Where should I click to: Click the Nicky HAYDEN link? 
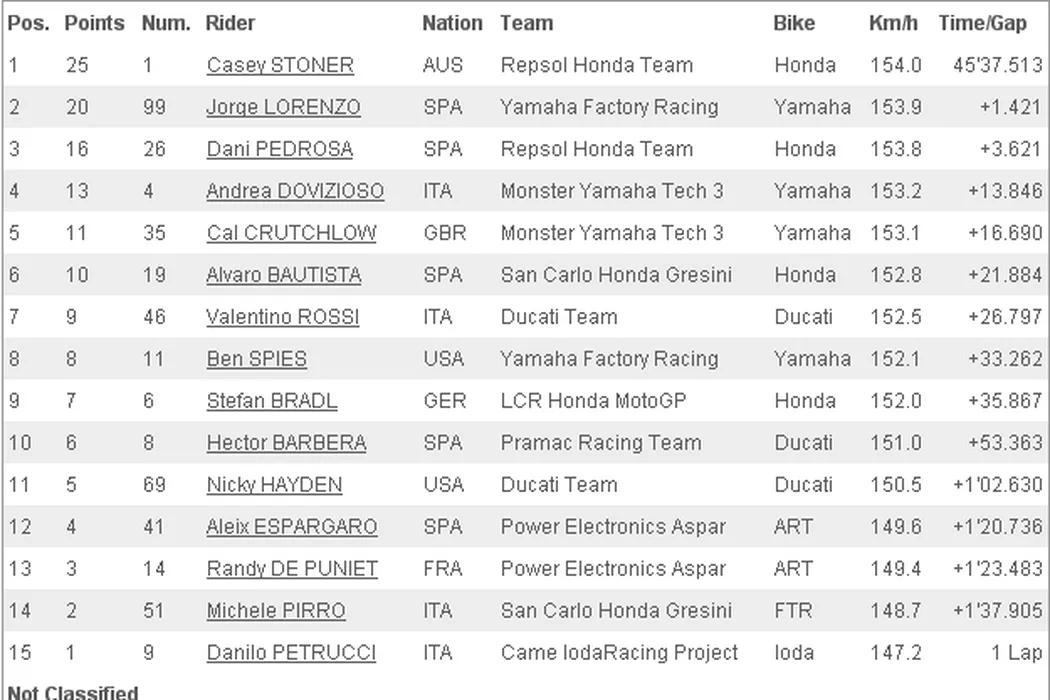coord(274,486)
